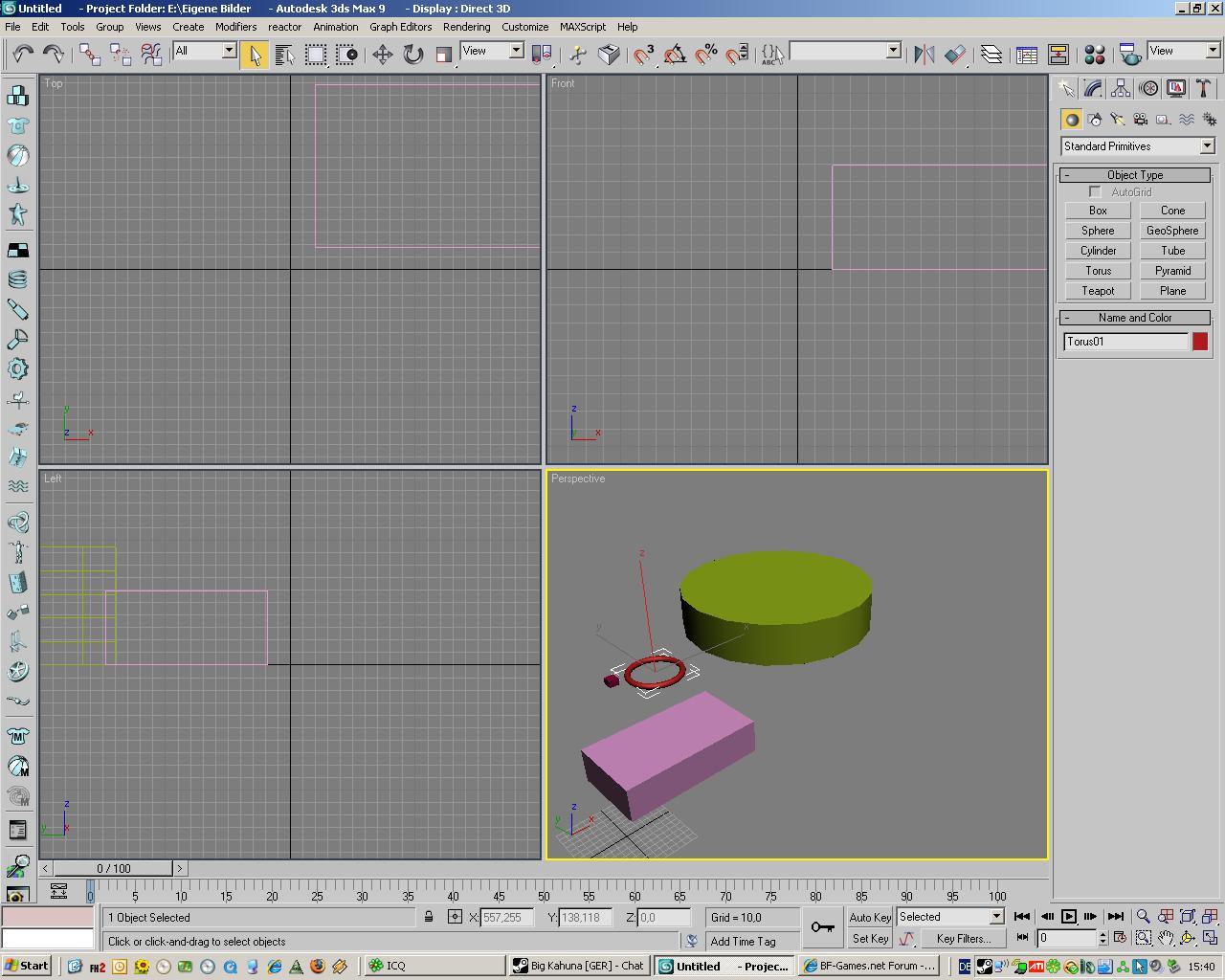Viewport: 1225px width, 980px height.
Task: Click the Teapot primitive button
Action: [1098, 291]
